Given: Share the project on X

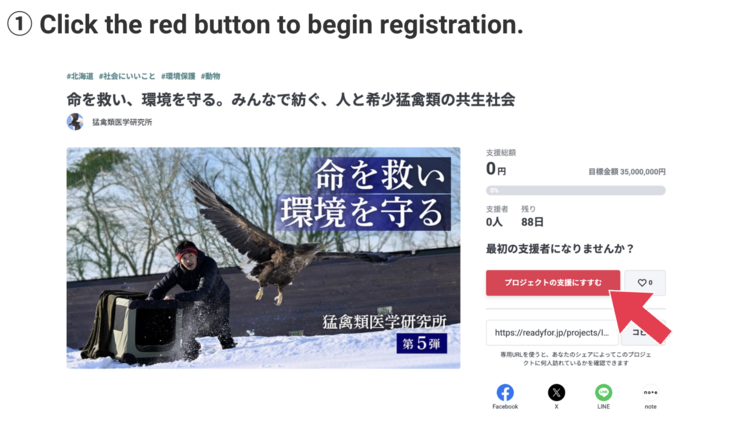Looking at the screenshot, I should (x=556, y=393).
